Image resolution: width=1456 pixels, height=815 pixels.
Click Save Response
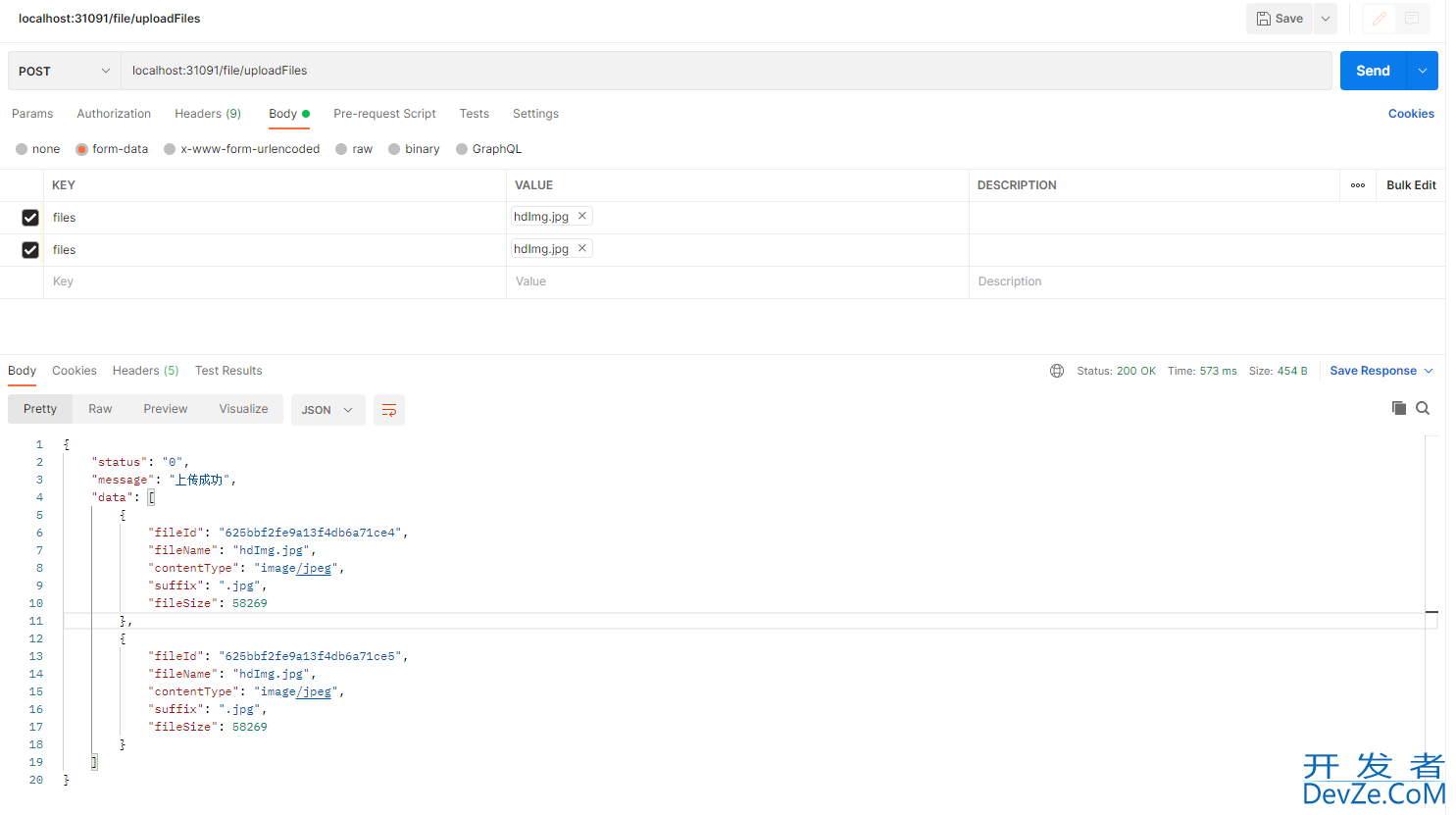pyautogui.click(x=1373, y=371)
